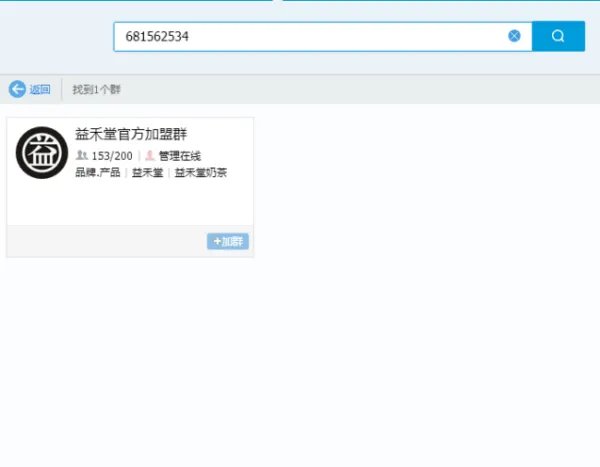Click the member count people icon
600x467 pixels.
click(81, 156)
